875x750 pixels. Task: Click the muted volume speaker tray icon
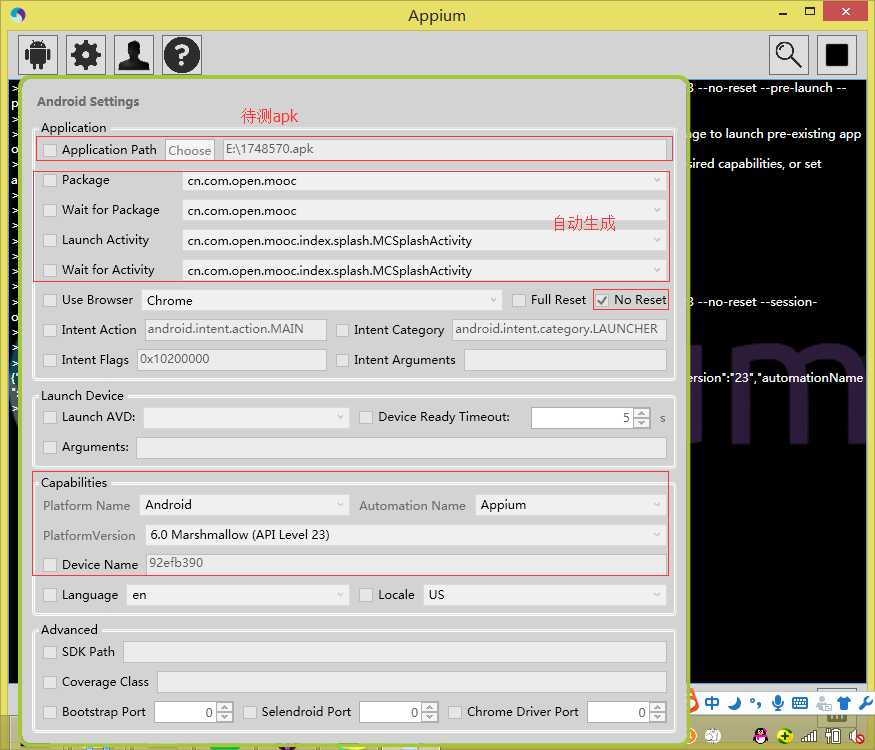857,736
